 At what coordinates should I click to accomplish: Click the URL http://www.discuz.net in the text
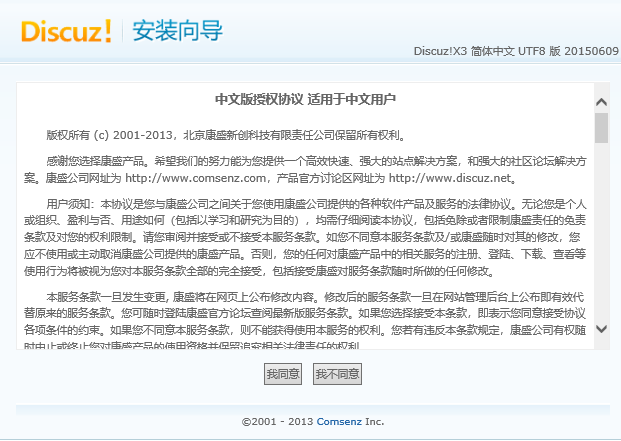[450, 178]
